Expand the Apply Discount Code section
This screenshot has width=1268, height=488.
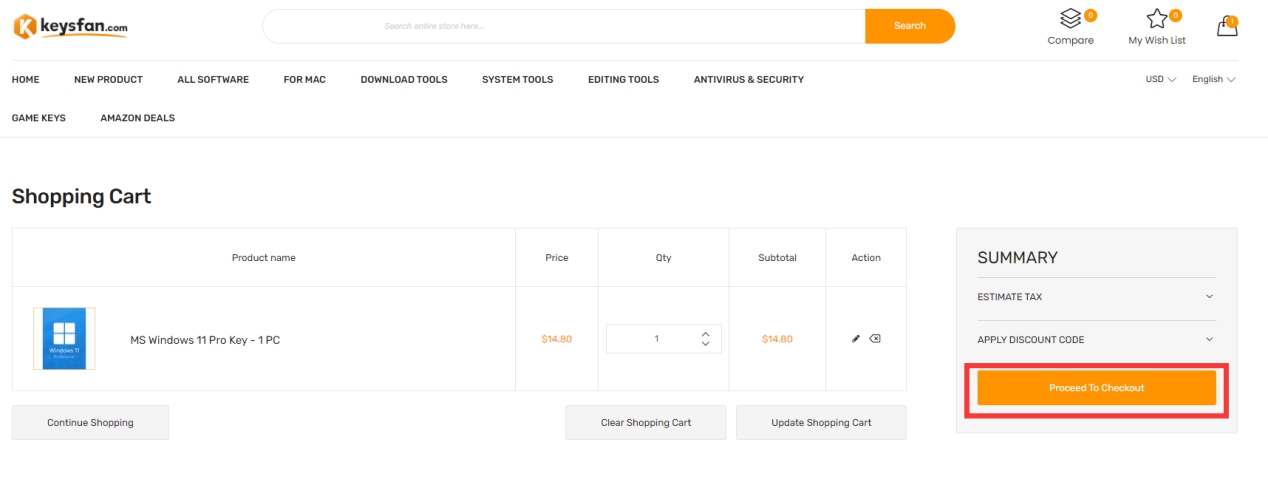1097,340
